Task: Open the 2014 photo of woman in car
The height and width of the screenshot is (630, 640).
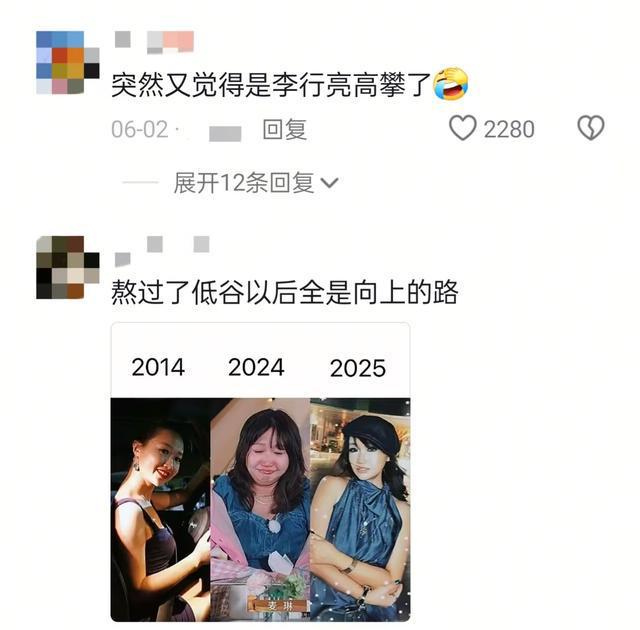Action: coord(160,510)
